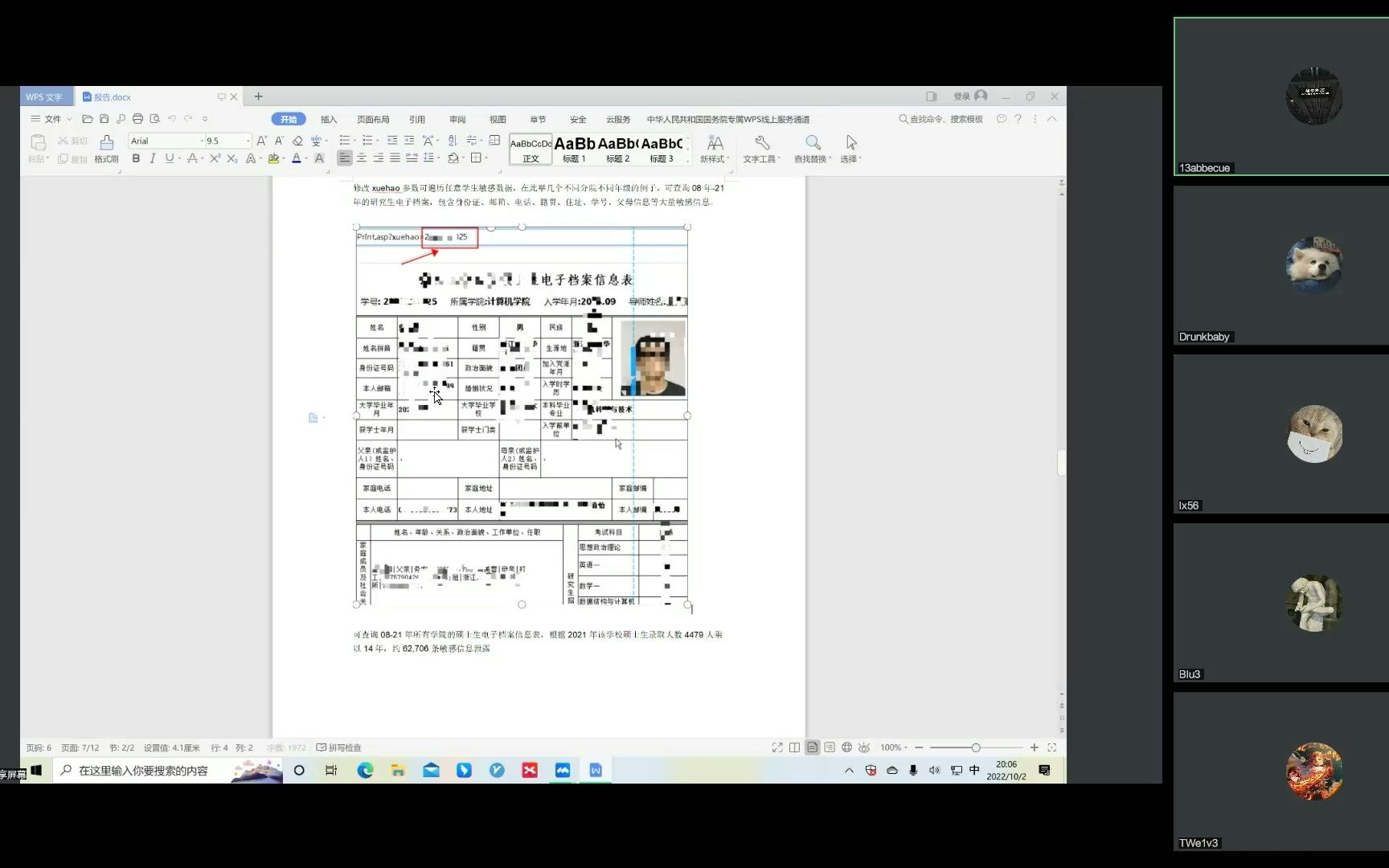The width and height of the screenshot is (1389, 868).
Task: Expand the bullet list dropdown arrow
Action: coord(354,141)
